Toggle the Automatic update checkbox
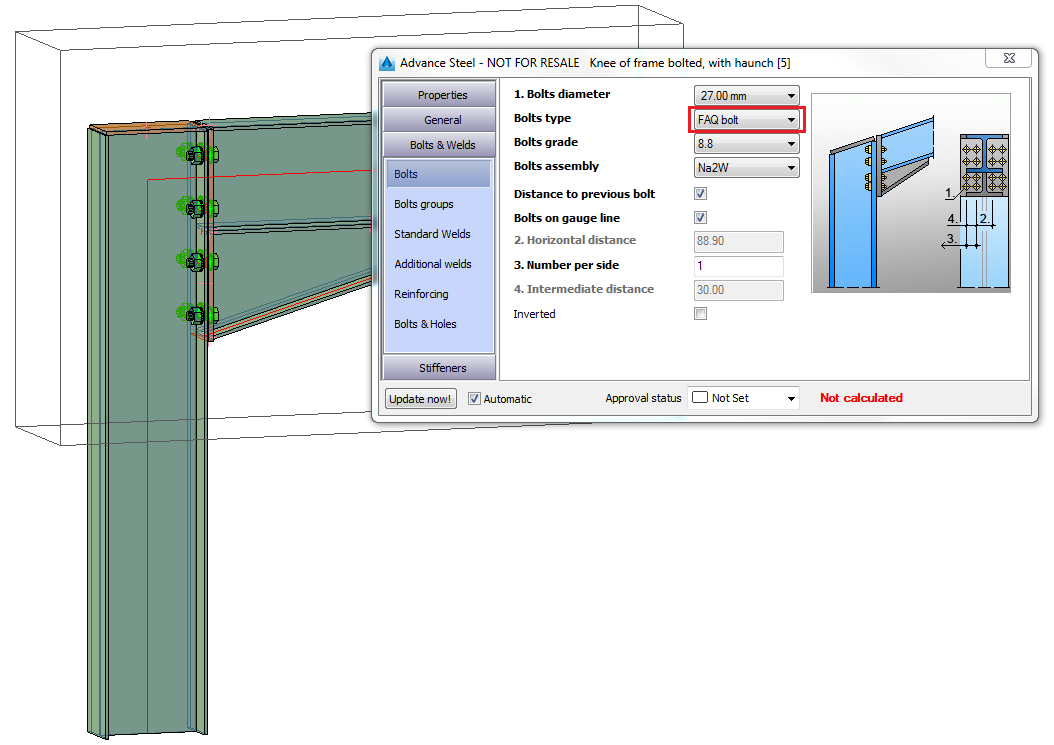The width and height of the screenshot is (1054, 745). pos(474,399)
